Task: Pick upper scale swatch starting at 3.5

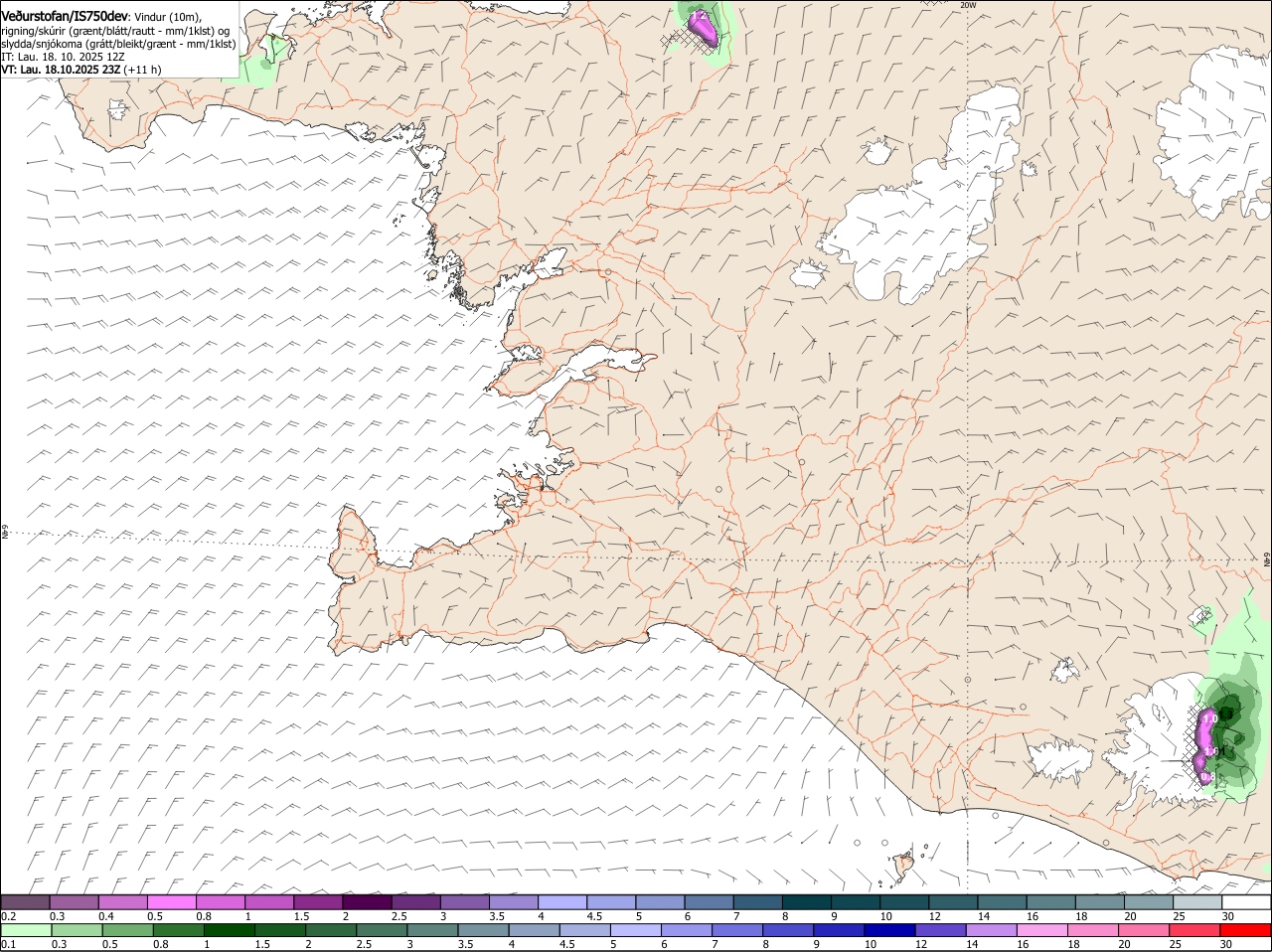Action: pyautogui.click(x=513, y=902)
